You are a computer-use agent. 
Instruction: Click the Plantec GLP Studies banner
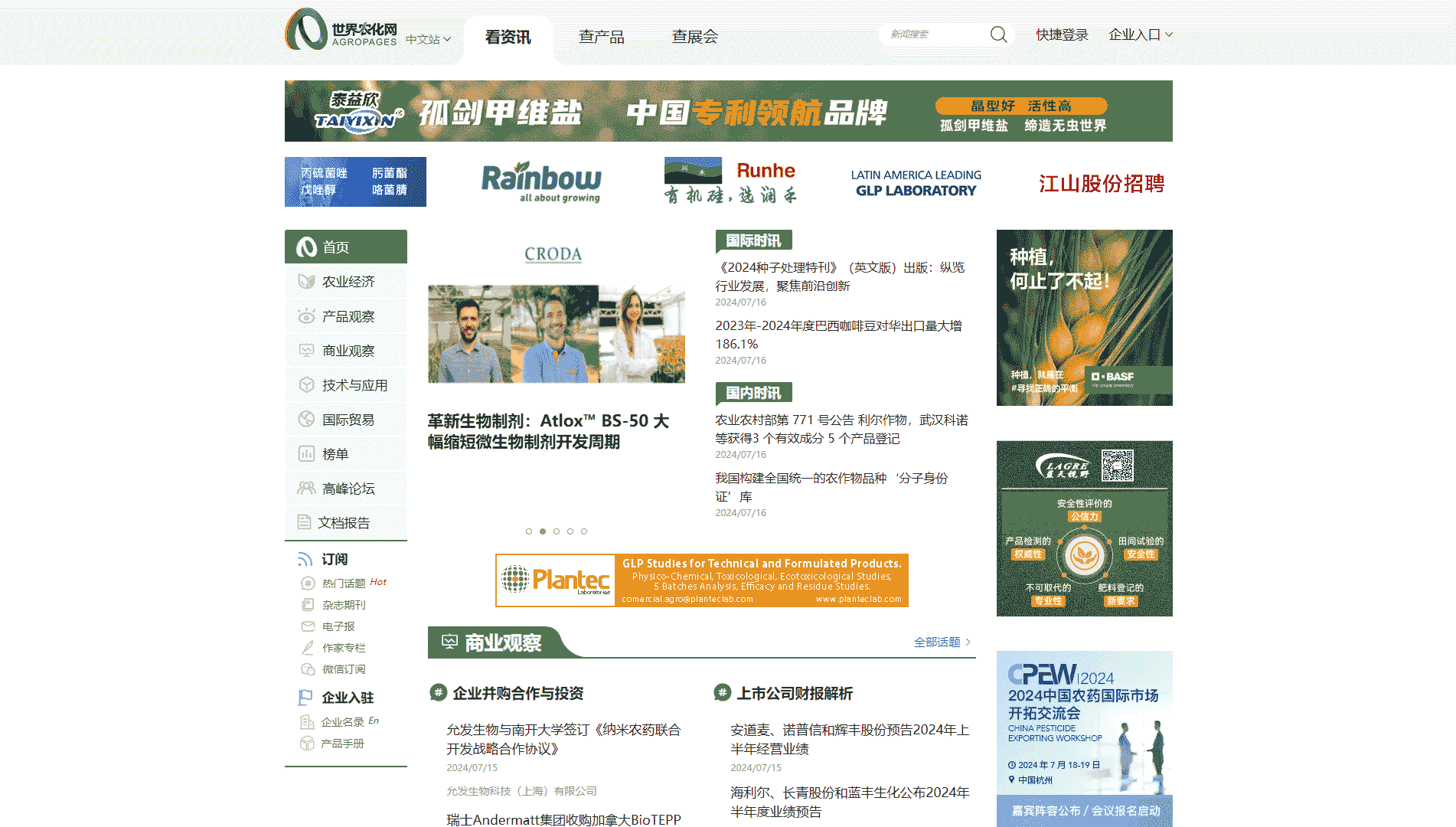point(702,580)
